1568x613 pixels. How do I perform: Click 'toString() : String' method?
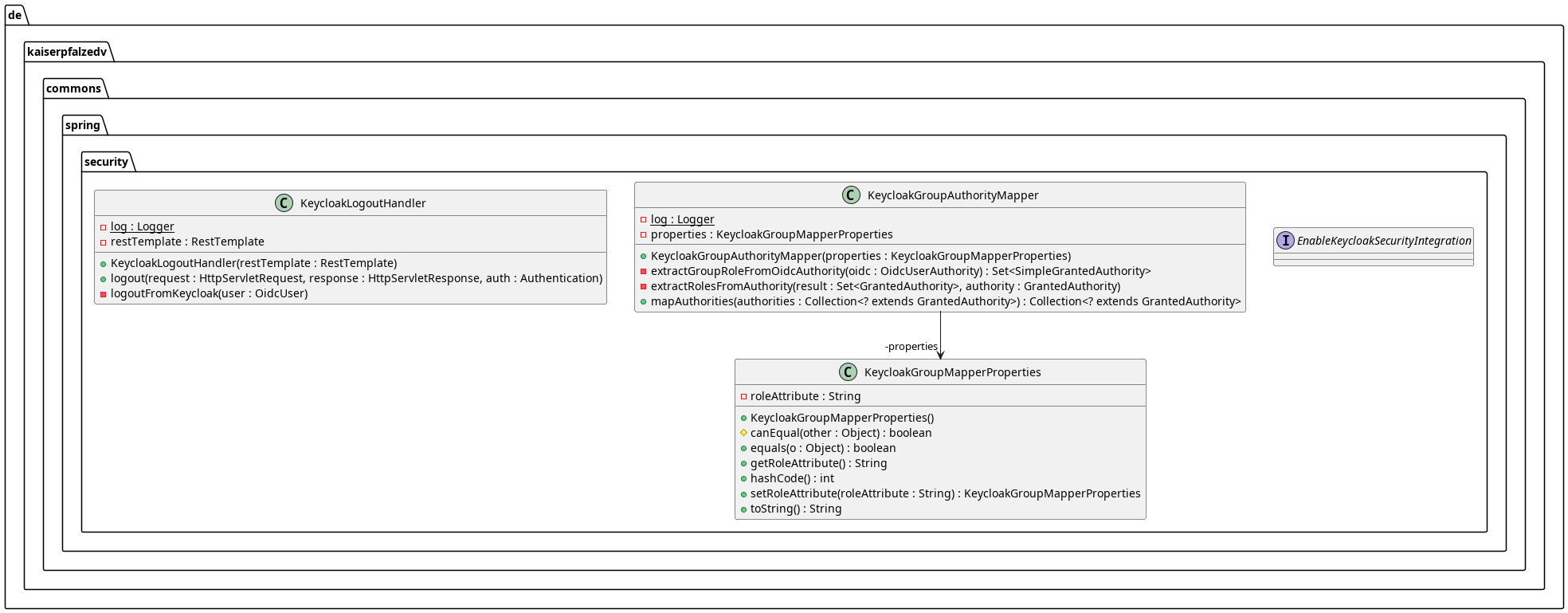click(x=796, y=509)
